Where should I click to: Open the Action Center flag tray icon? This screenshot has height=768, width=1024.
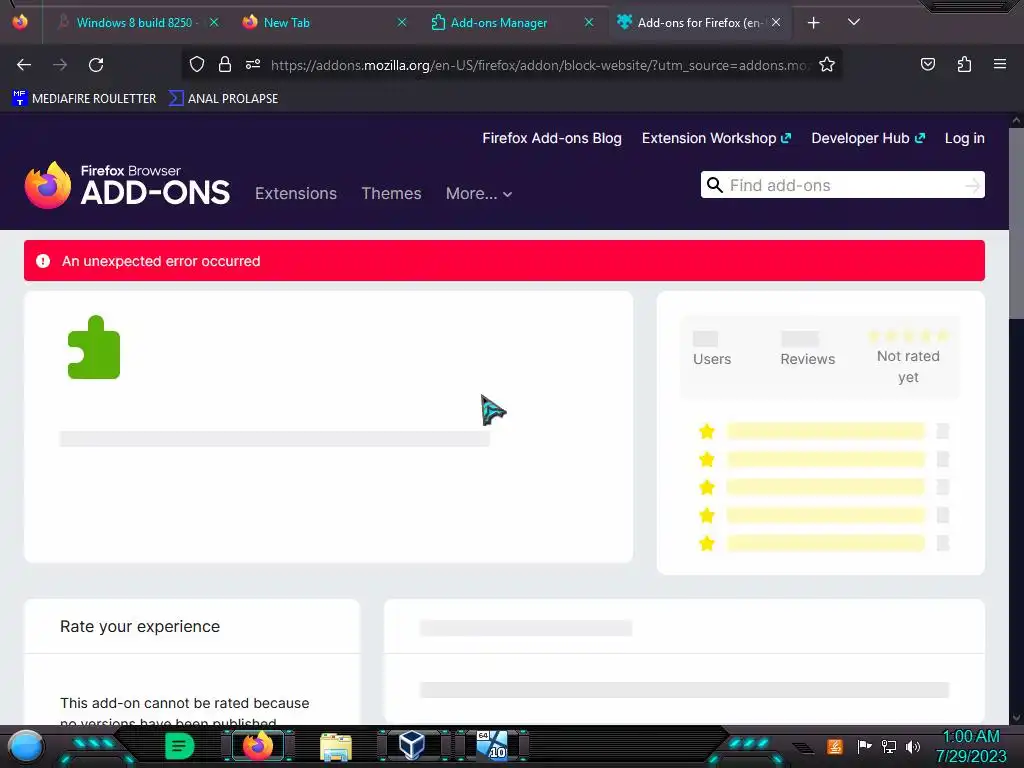point(864,746)
